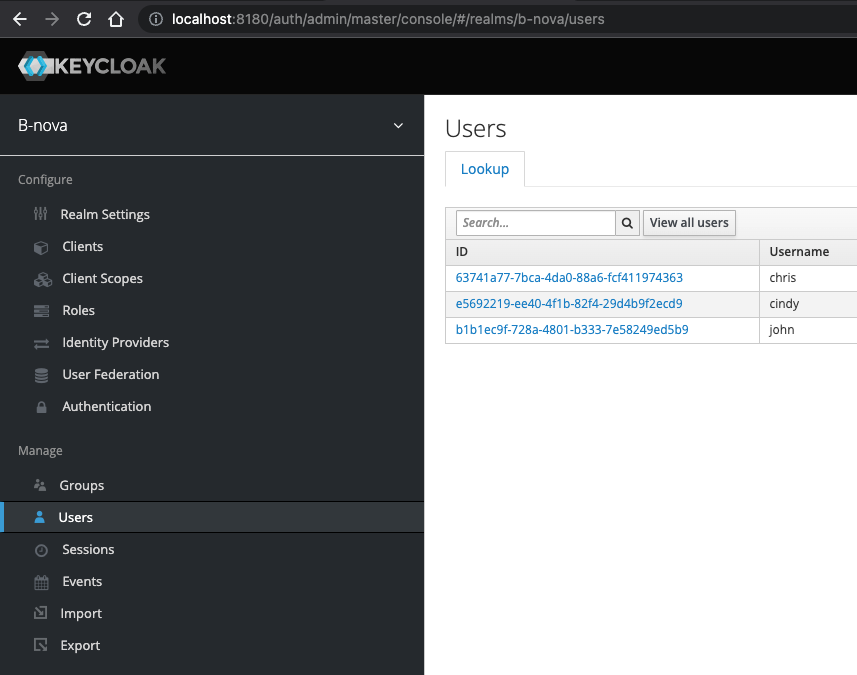
Task: Select the Lookup tab
Action: 485,169
